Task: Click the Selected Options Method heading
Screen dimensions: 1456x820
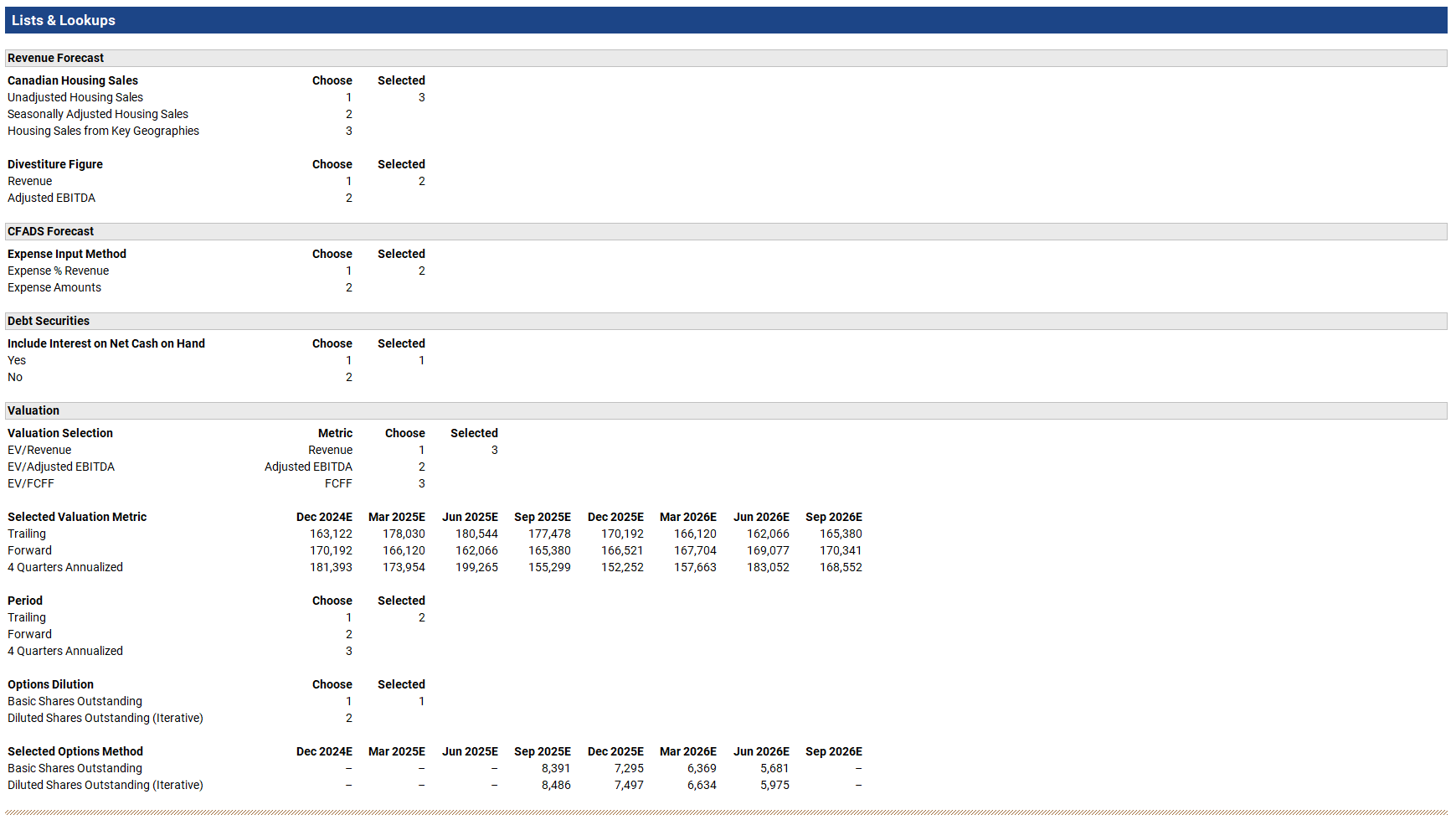Action: pyautogui.click(x=75, y=751)
